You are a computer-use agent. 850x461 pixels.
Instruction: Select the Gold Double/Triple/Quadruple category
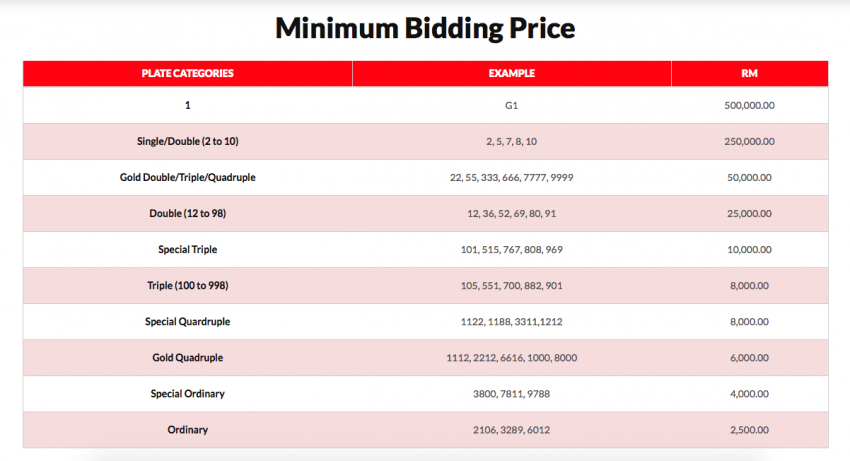187,177
